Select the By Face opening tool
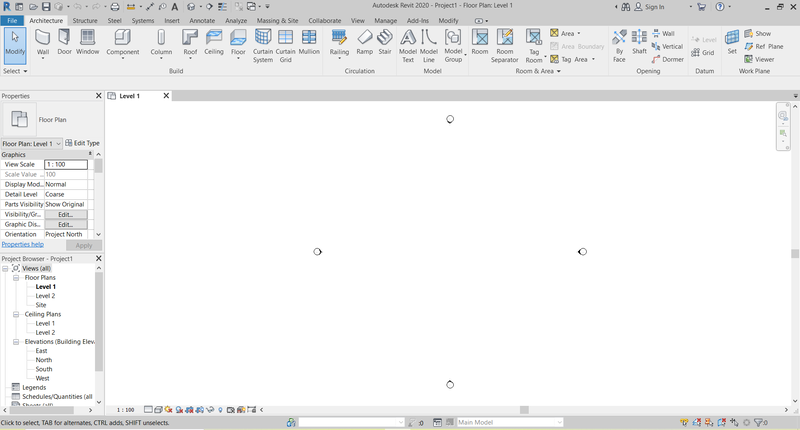The height and width of the screenshot is (430, 800). [x=619, y=46]
